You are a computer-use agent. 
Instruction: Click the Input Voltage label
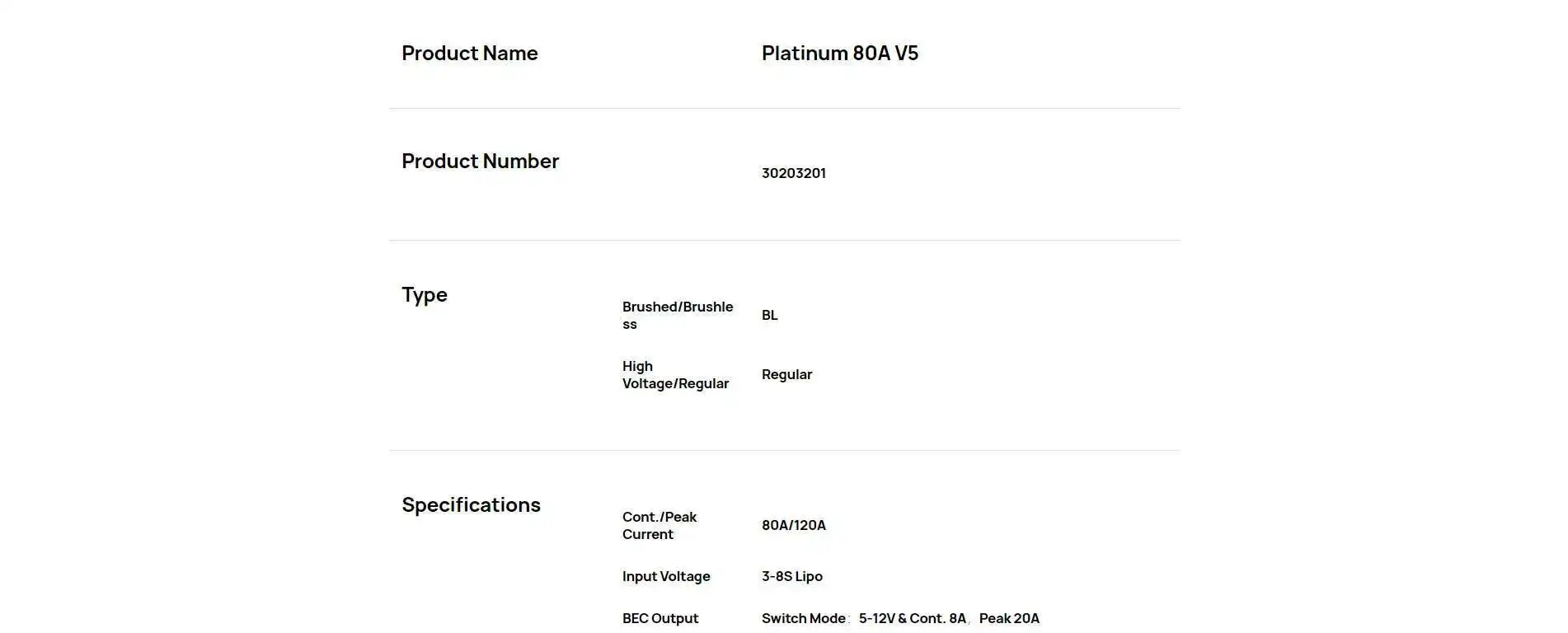pyautogui.click(x=665, y=576)
